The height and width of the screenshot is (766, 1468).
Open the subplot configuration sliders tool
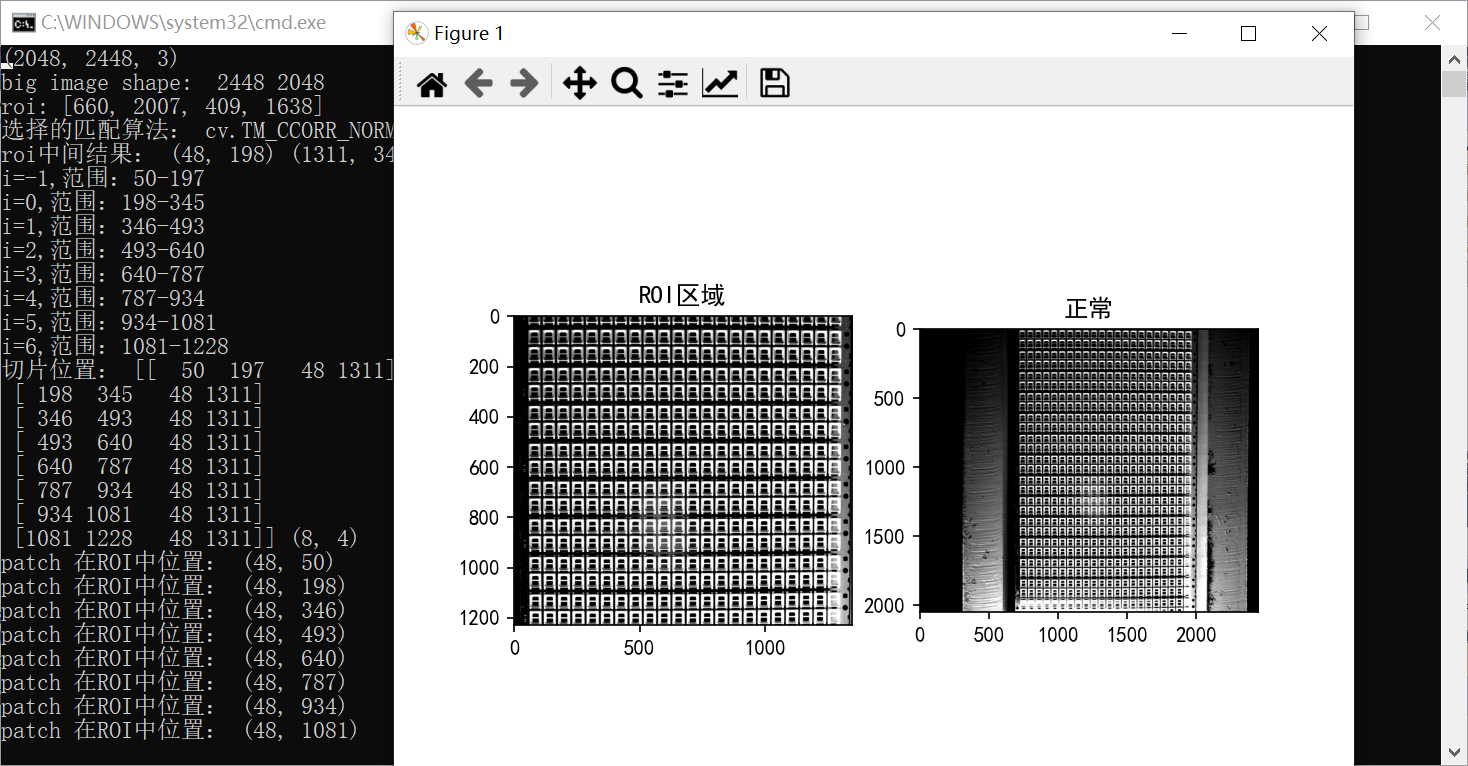[x=672, y=84]
